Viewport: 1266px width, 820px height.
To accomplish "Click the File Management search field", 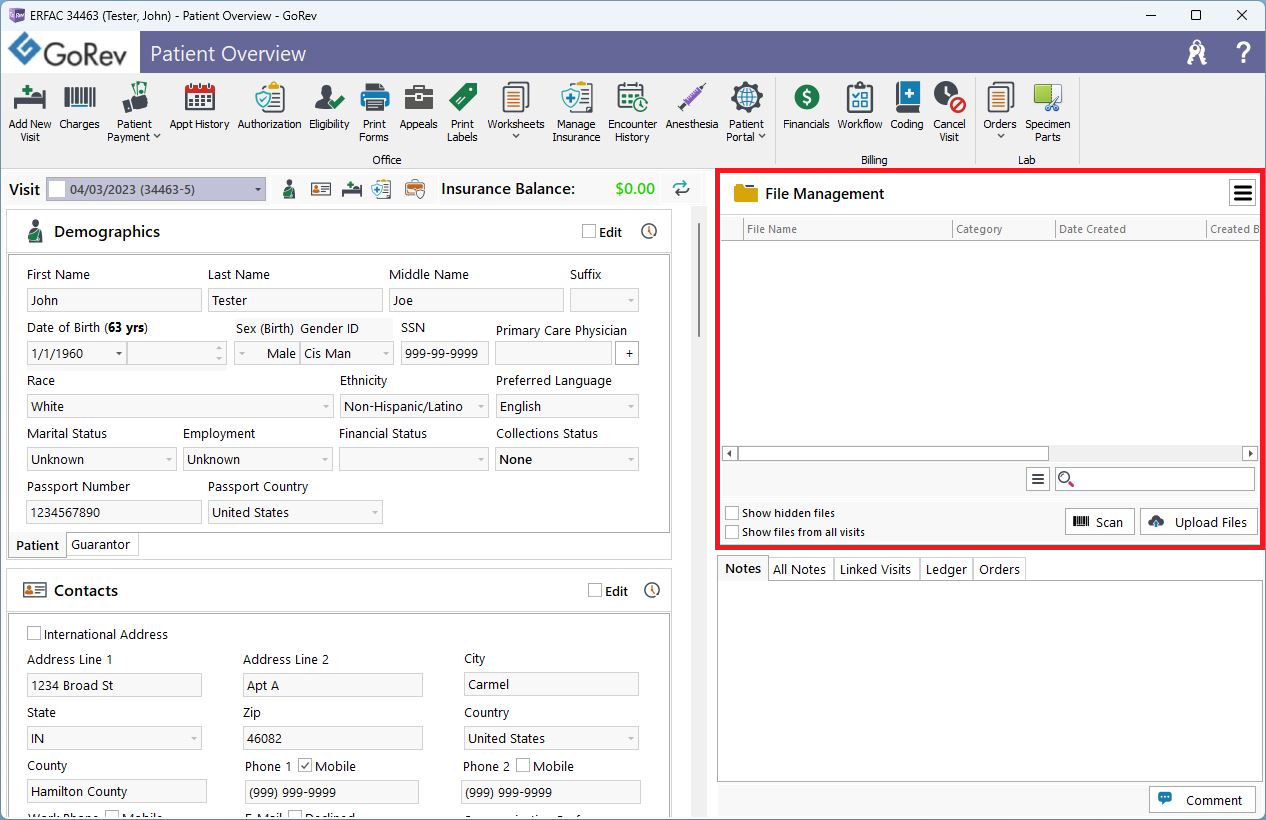I will tap(1155, 479).
